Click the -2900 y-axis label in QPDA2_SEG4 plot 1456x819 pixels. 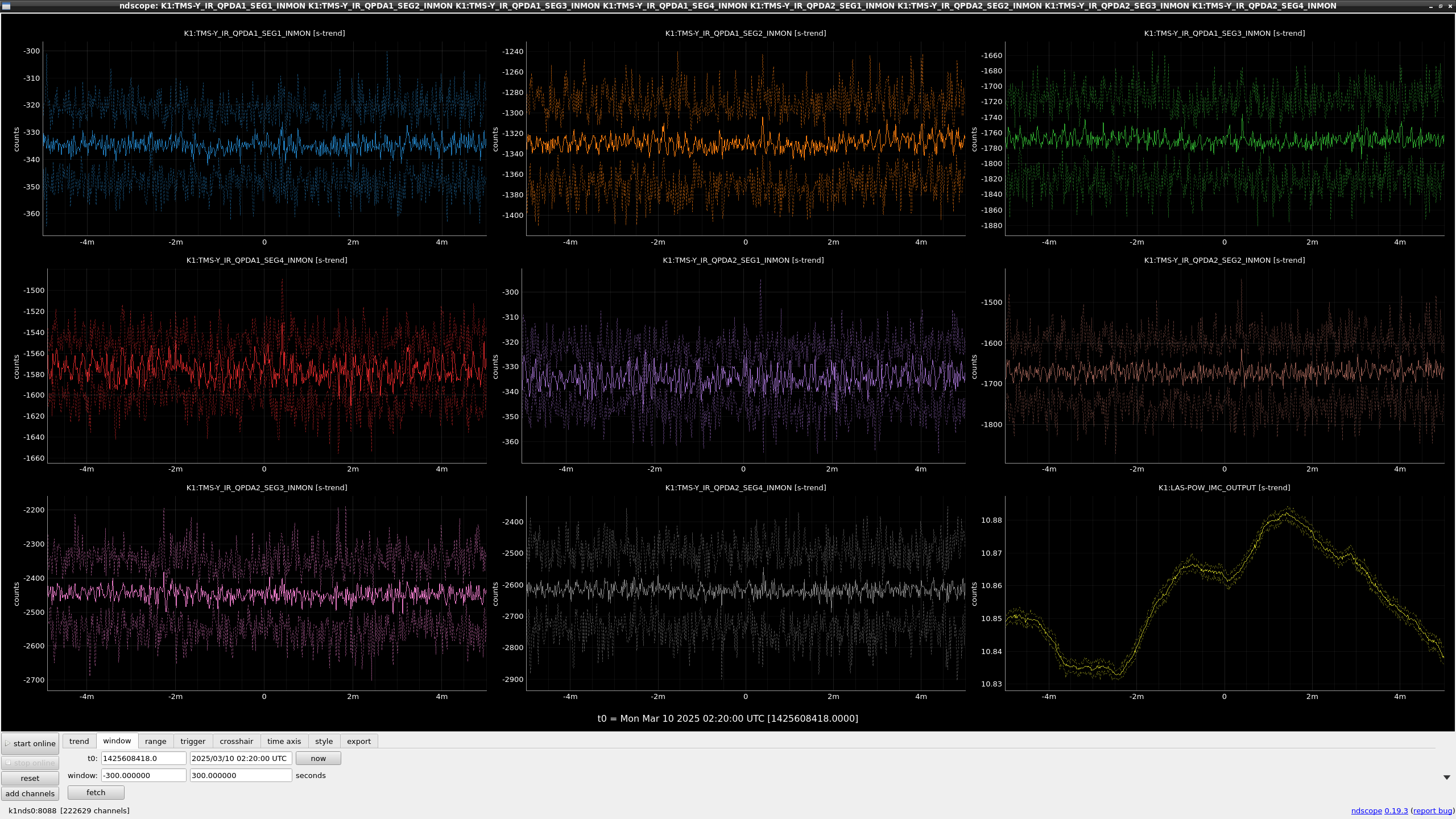tap(512, 679)
